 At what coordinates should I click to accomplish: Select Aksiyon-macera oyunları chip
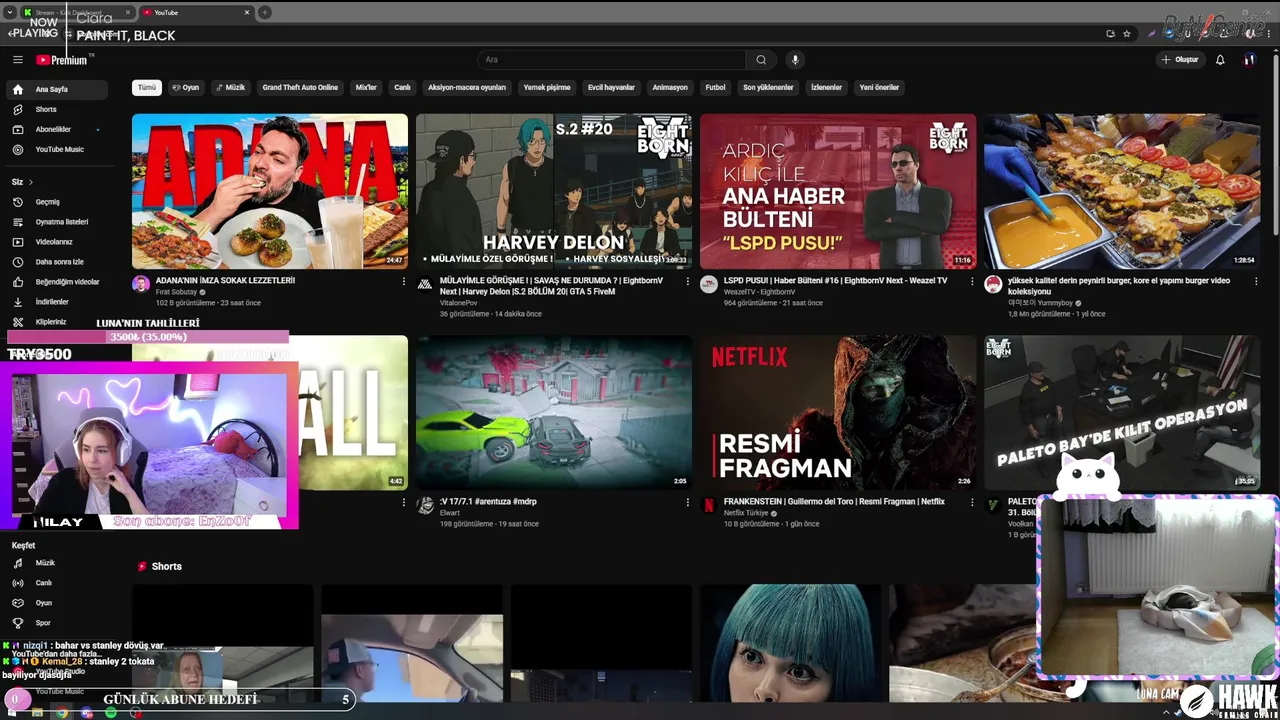467,88
